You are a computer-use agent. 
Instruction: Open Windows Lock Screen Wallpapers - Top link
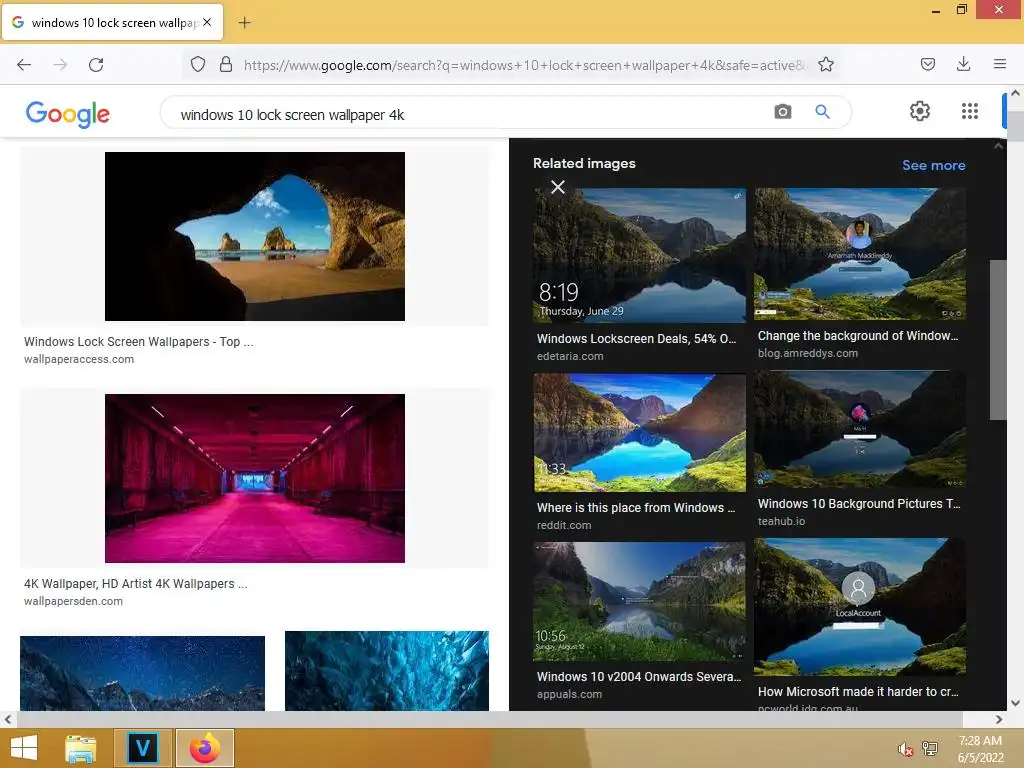pos(138,342)
